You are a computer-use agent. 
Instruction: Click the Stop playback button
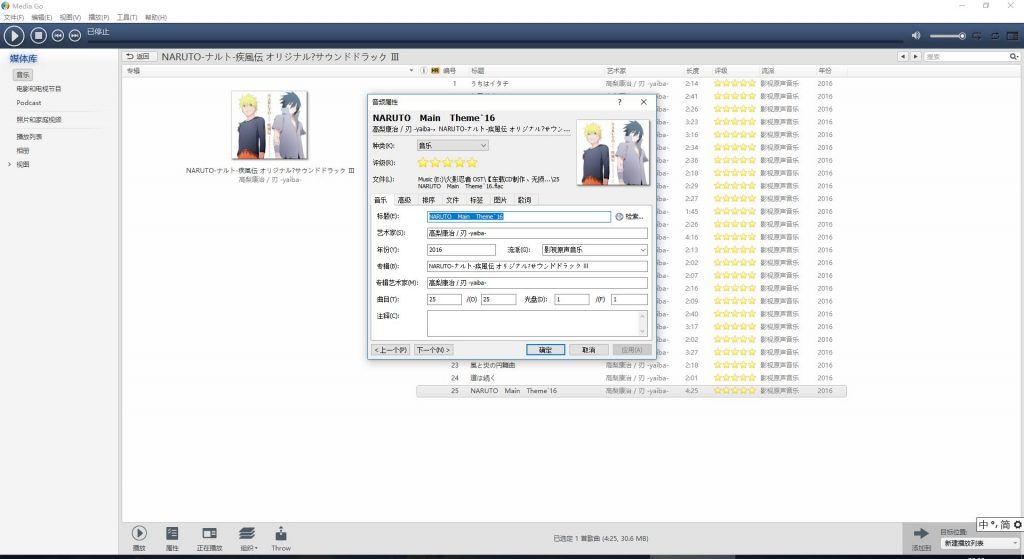tap(39, 35)
